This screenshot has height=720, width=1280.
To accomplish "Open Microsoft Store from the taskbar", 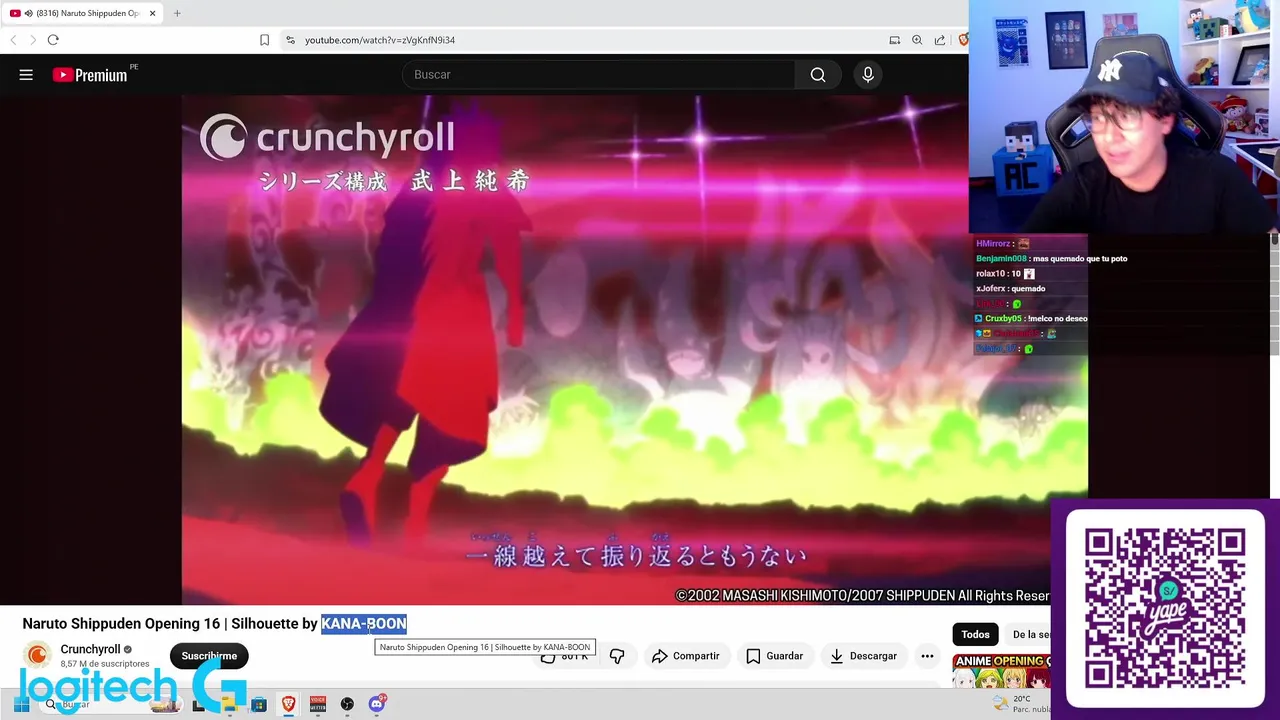I will [259, 705].
